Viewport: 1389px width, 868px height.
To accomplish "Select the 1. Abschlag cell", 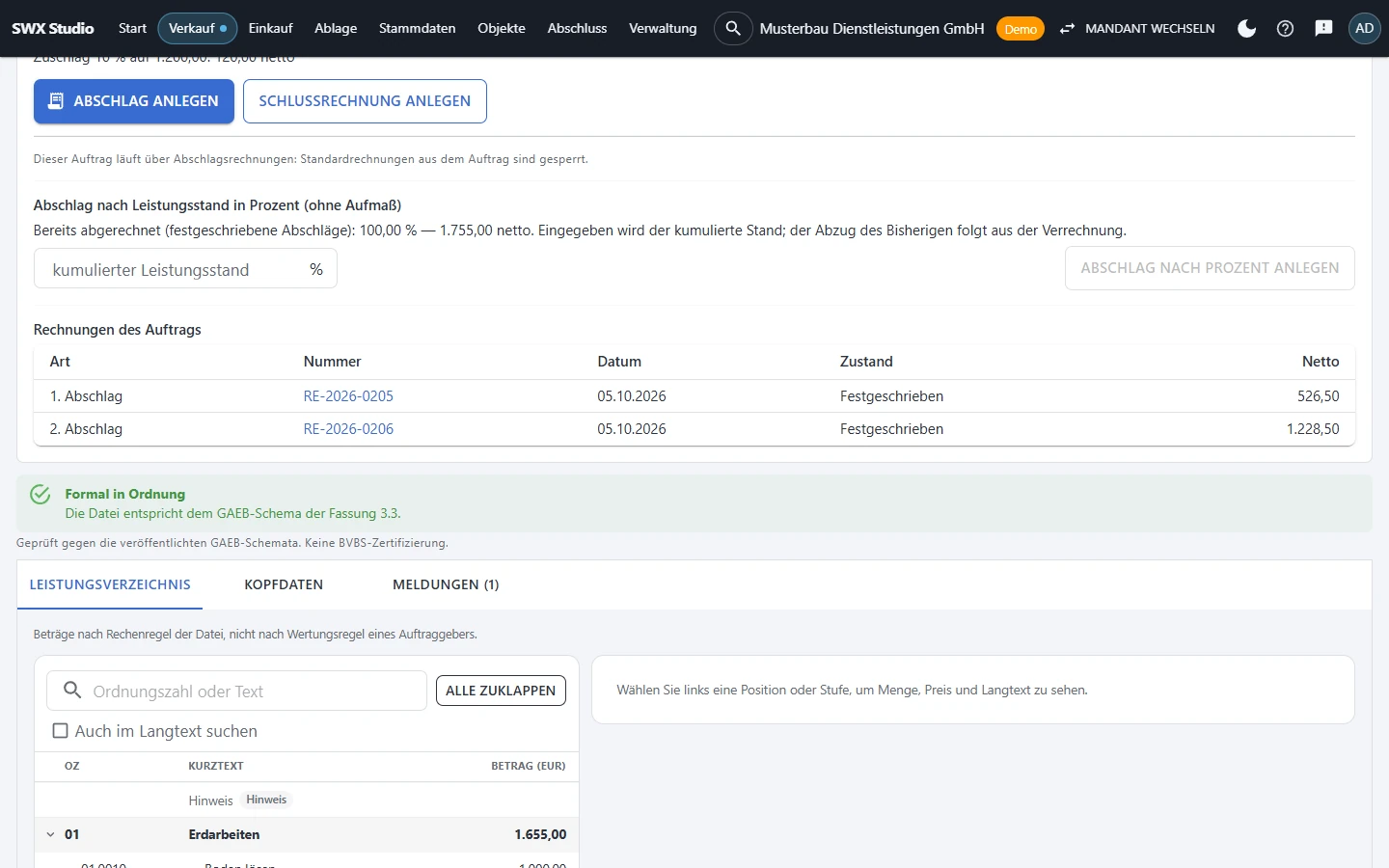I will point(86,396).
